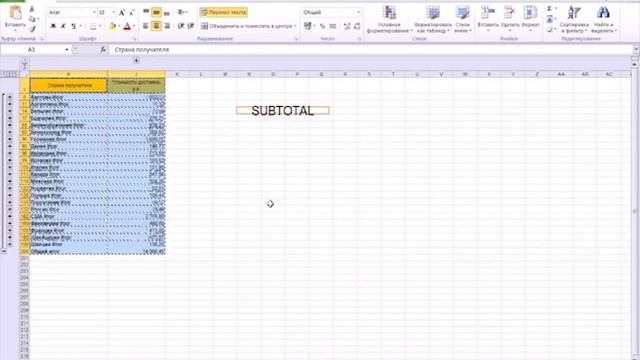640x360 pixels.
Task: Open the Format (Формат) cells menu
Action: click(x=530, y=18)
